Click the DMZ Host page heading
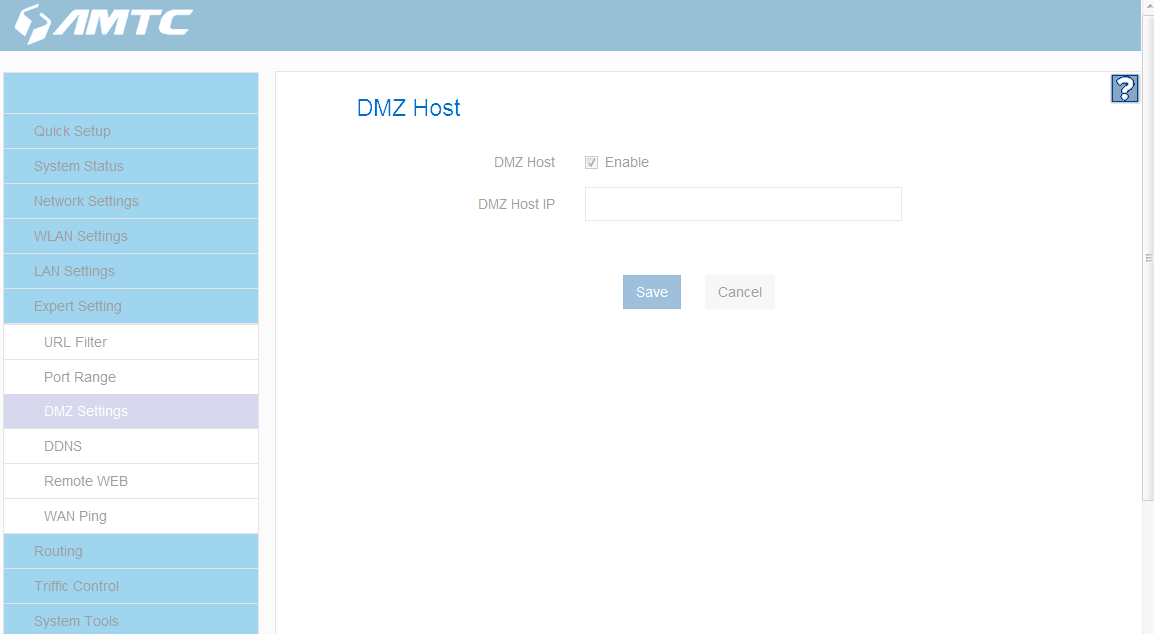This screenshot has width=1154, height=634. 408,108
